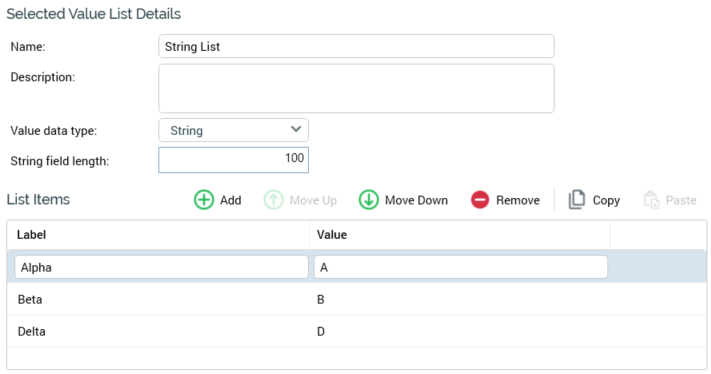
Task: Click the Paste clipboard icon
Action: tap(652, 199)
